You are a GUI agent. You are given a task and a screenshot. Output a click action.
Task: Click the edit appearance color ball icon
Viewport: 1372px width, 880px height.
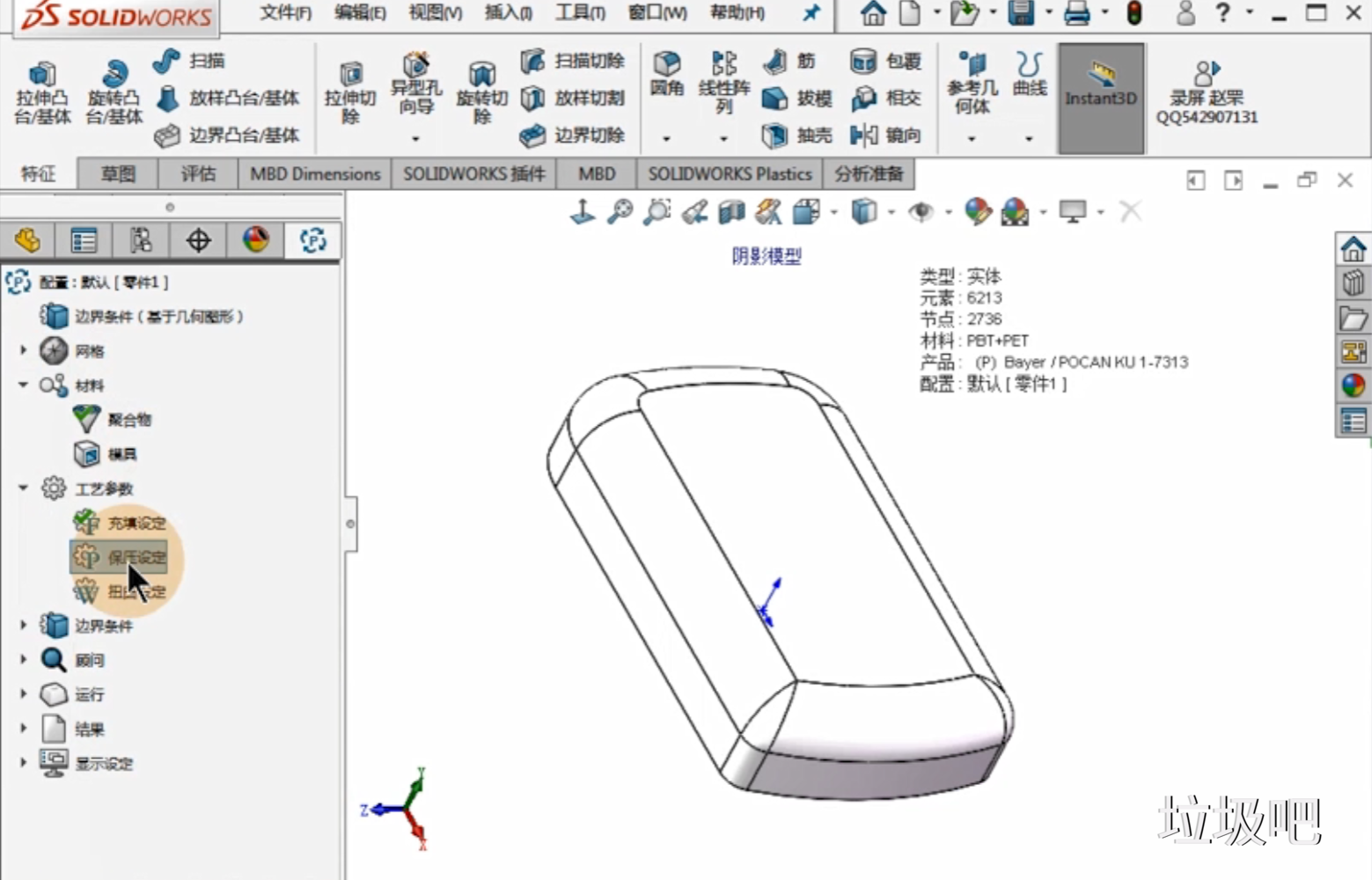click(x=977, y=212)
